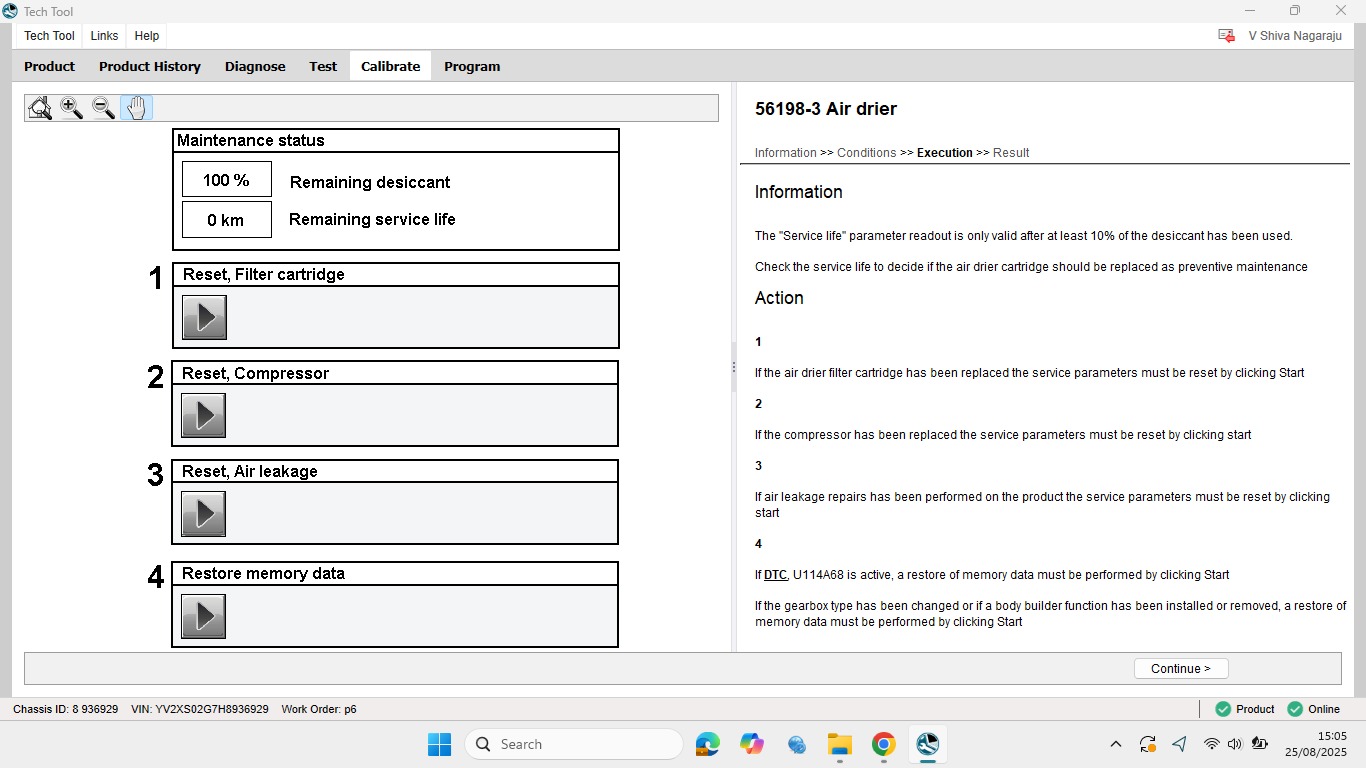1366x768 pixels.
Task: Open the Links menu
Action: tap(104, 35)
